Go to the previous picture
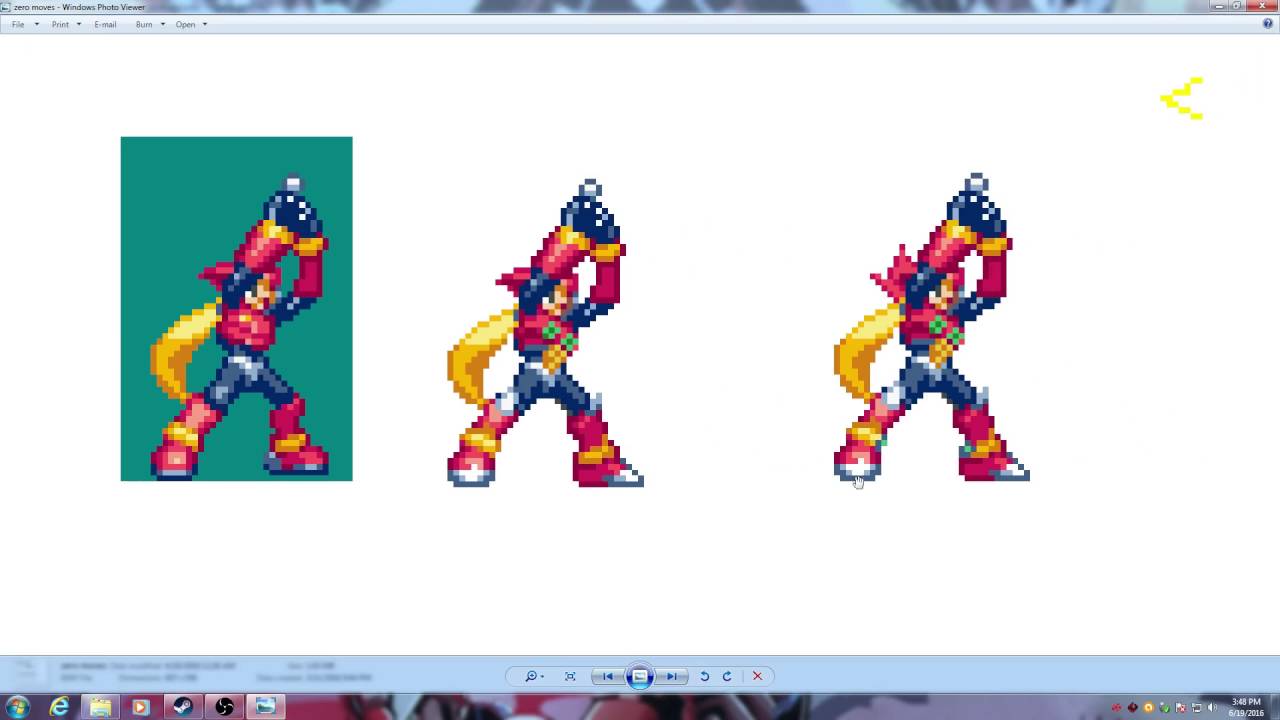The width and height of the screenshot is (1280, 720). (607, 676)
